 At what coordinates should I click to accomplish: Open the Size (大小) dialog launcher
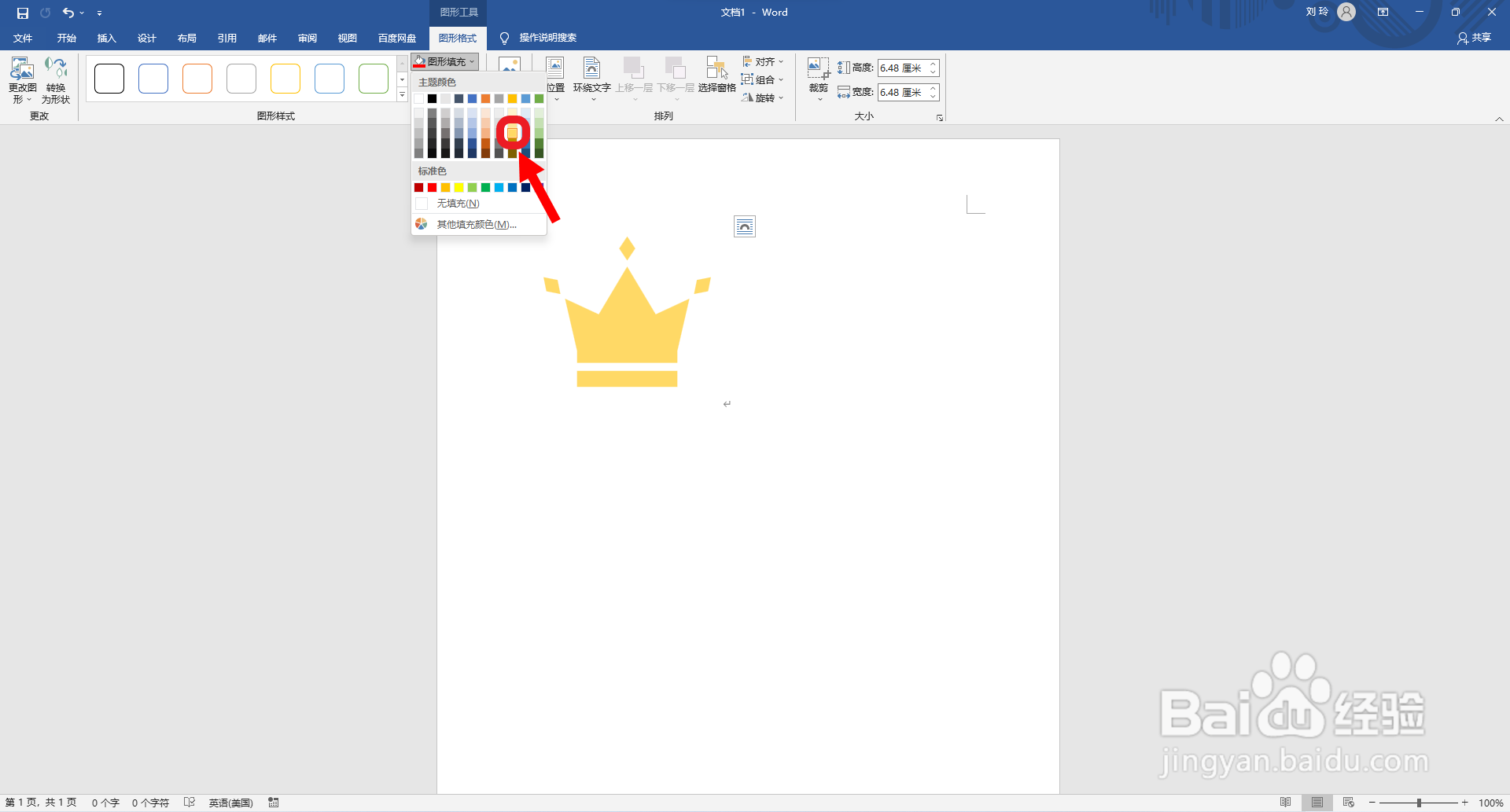[939, 117]
